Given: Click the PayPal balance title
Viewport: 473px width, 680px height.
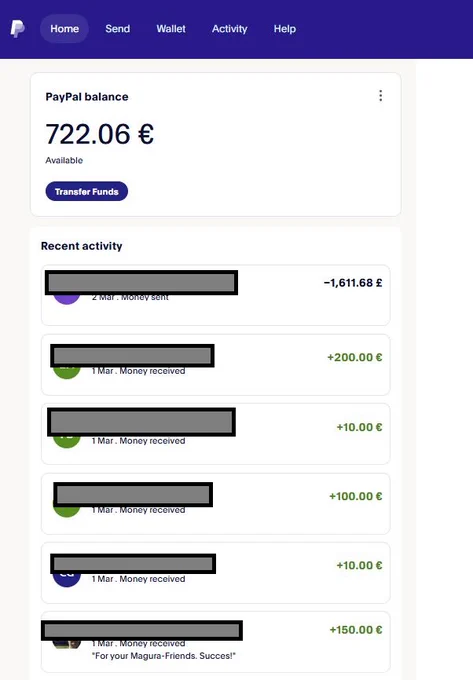Looking at the screenshot, I should (x=87, y=97).
